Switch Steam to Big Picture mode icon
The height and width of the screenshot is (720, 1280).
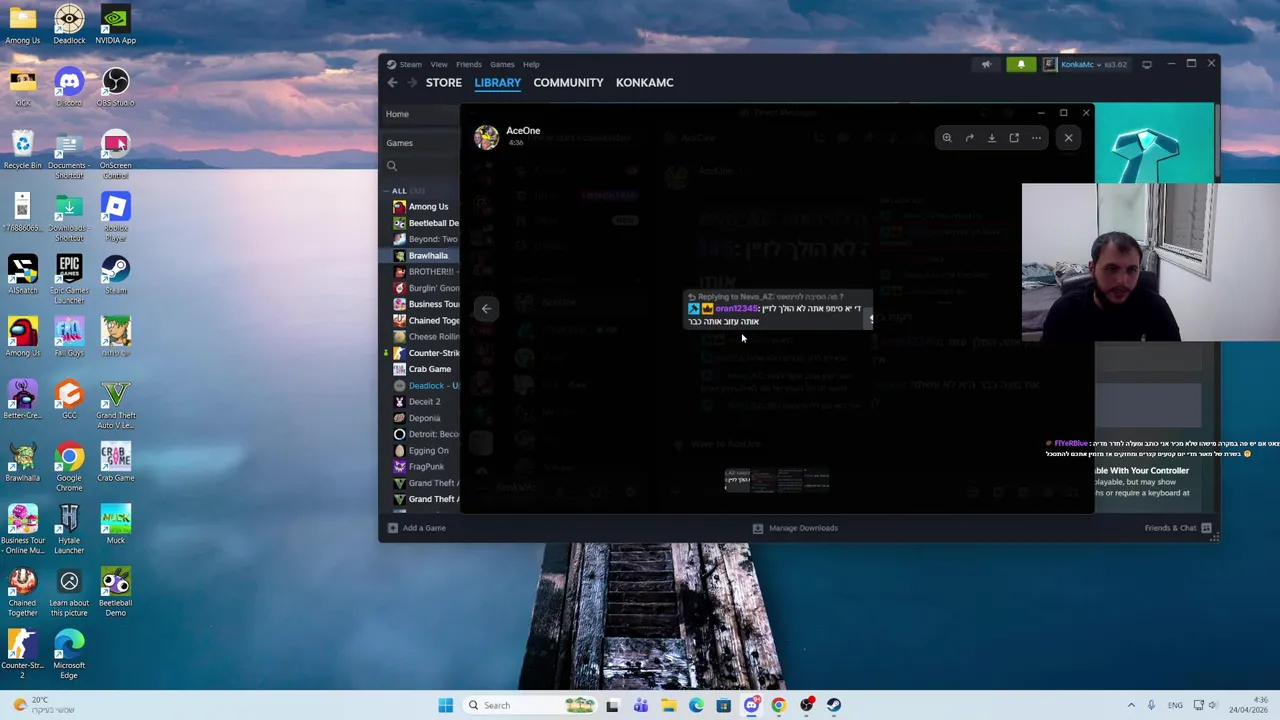pos(1146,64)
